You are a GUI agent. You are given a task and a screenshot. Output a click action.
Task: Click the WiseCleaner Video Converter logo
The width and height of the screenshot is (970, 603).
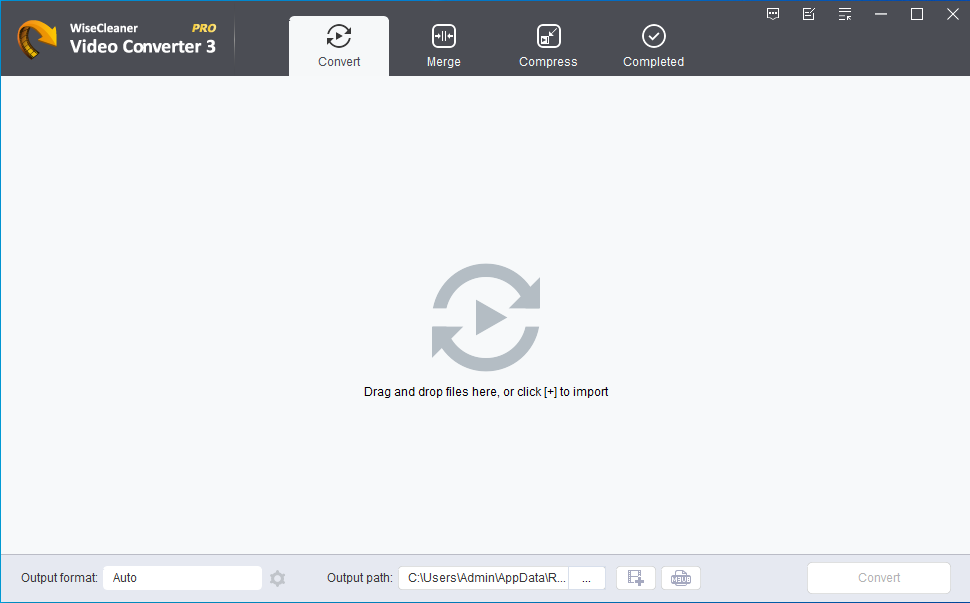(x=37, y=40)
